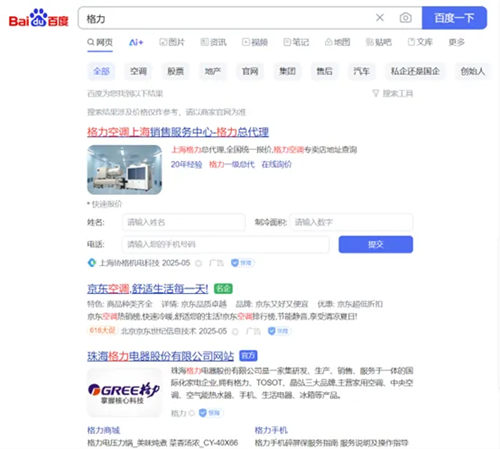
Task: Open 京东空调,舒适生活每一天 result
Action: [148, 288]
